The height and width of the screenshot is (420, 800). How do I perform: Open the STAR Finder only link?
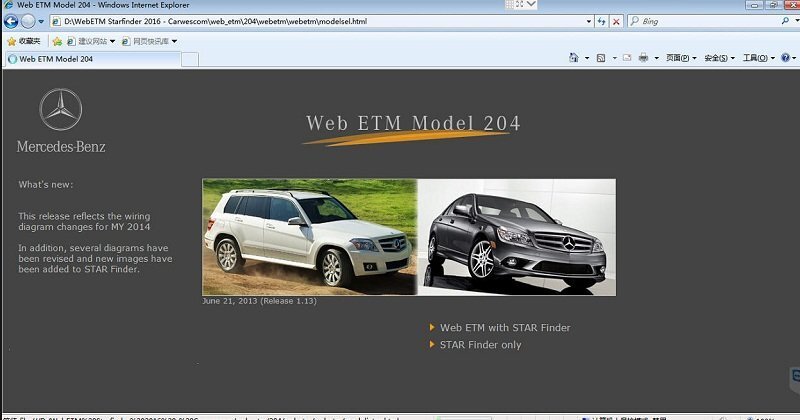coord(480,345)
